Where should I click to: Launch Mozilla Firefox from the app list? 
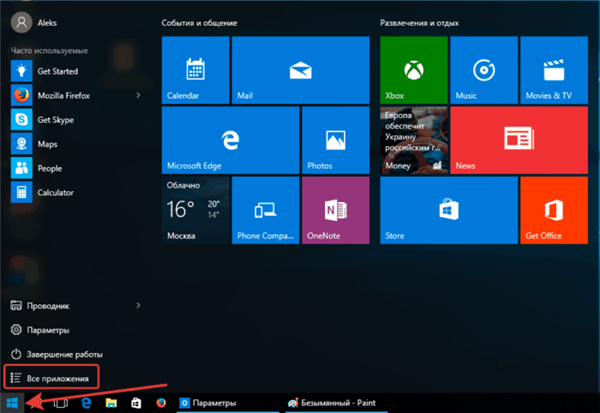click(x=71, y=95)
